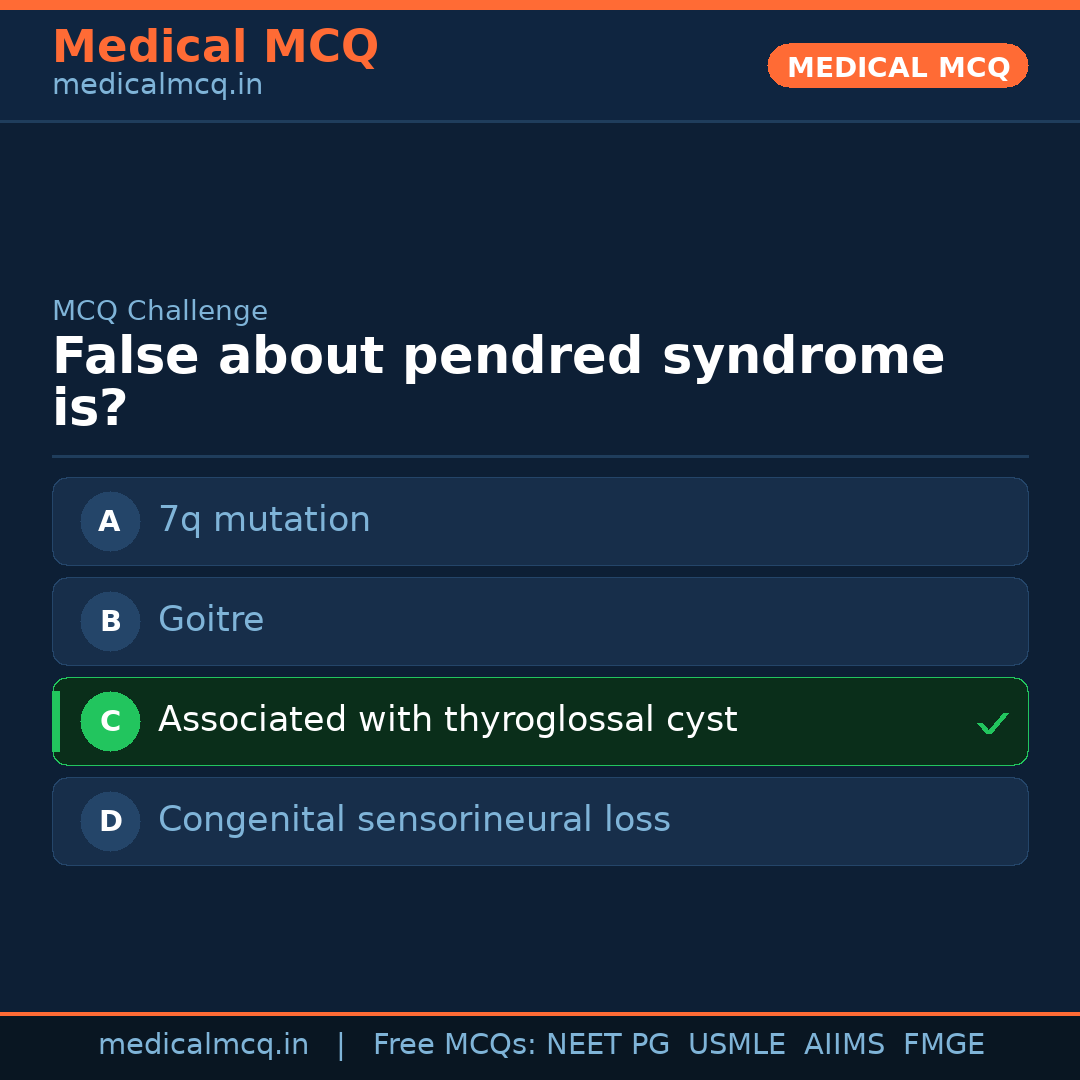Viewport: 1080px width, 1080px height.
Task: Follow the medicalmcq.in link under the header title
Action: pos(157,85)
